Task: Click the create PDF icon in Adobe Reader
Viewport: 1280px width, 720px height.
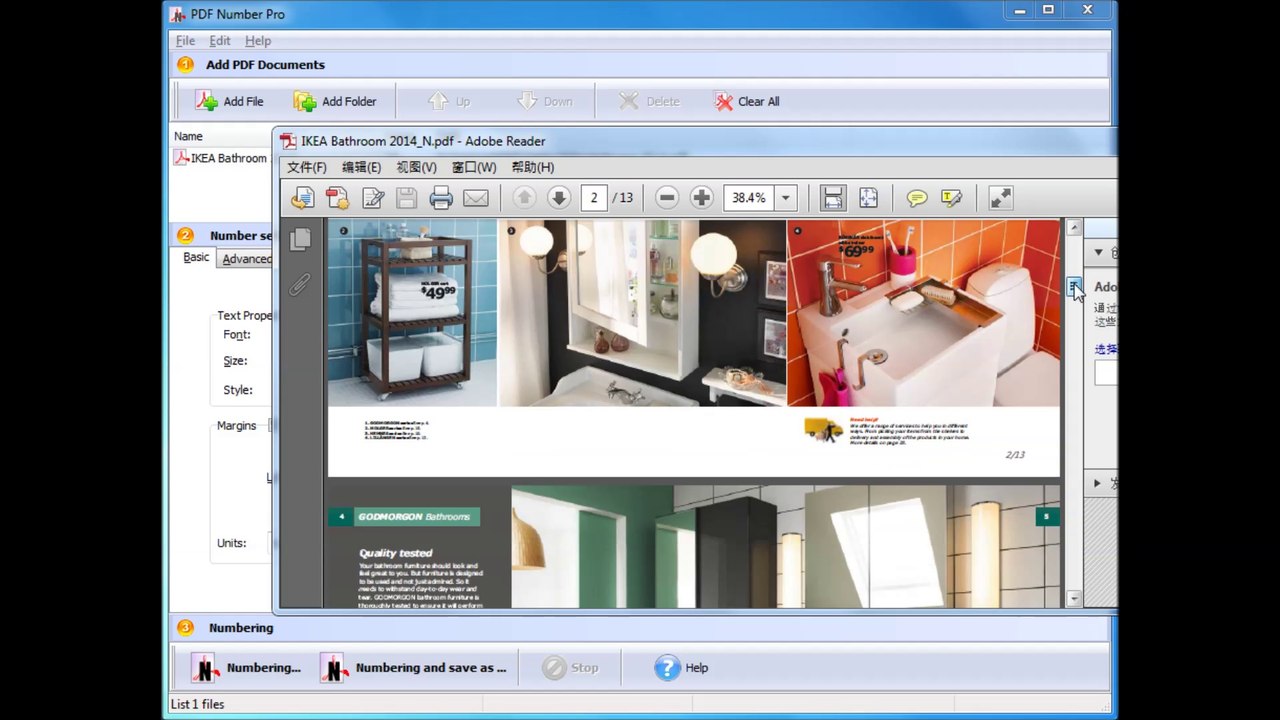Action: (x=337, y=198)
